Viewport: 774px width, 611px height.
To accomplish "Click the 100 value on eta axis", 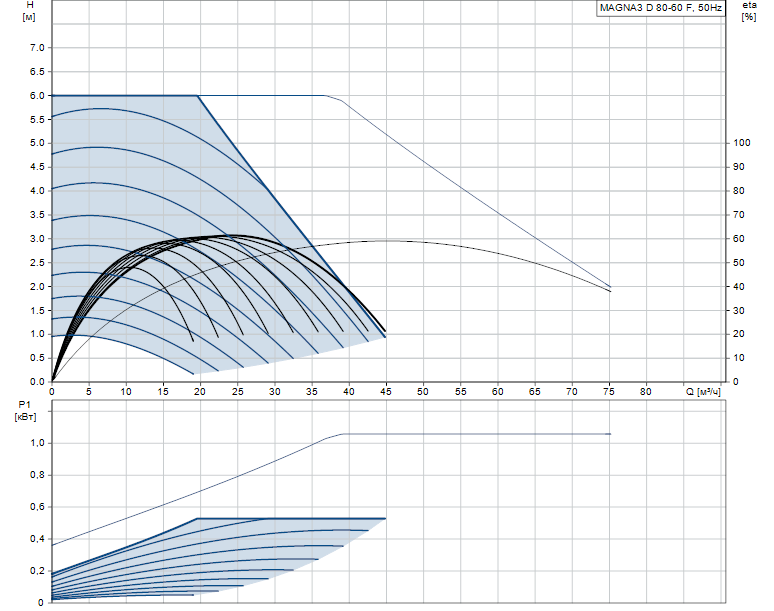I will pyautogui.click(x=741, y=143).
